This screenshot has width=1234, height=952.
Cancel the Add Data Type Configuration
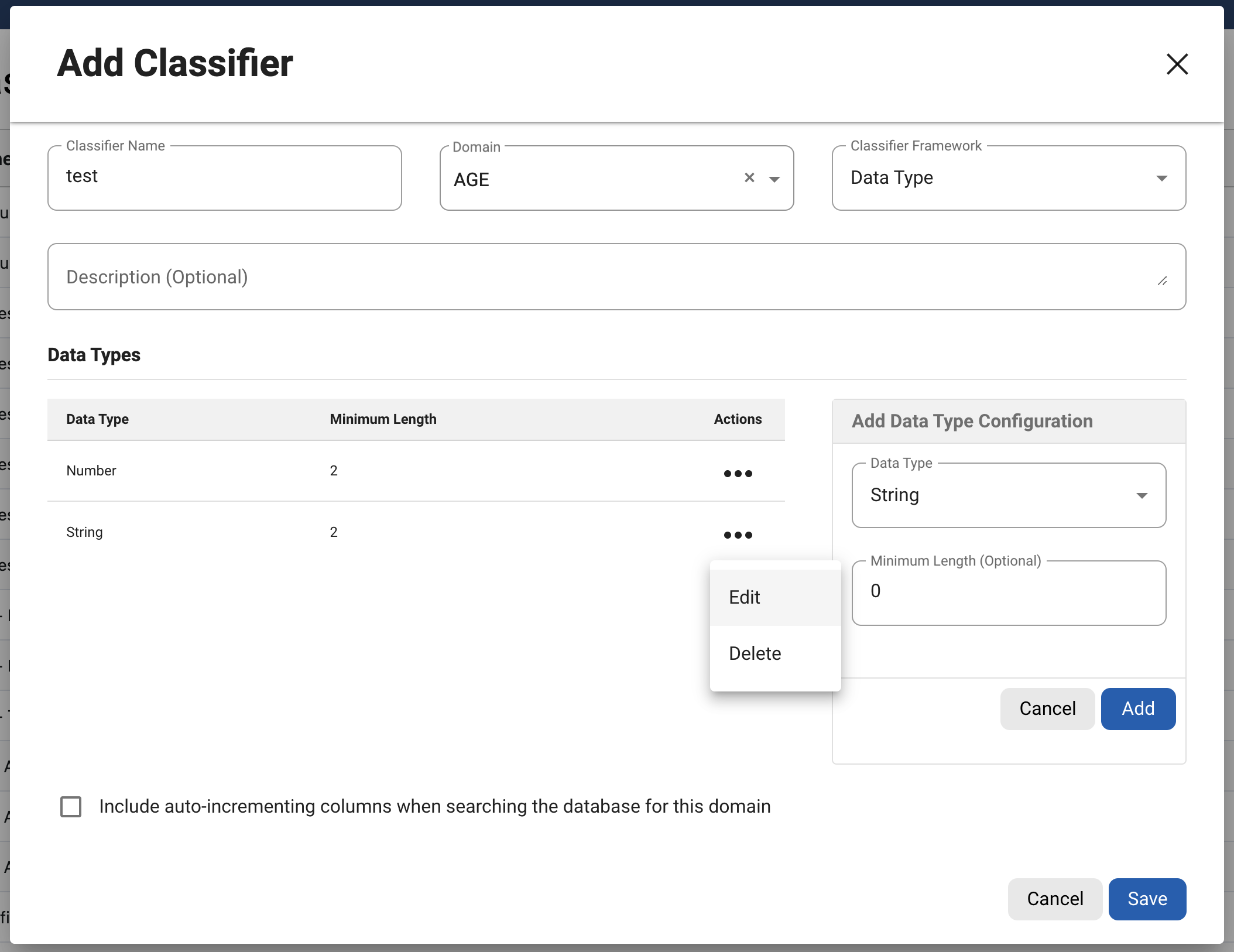tap(1047, 708)
